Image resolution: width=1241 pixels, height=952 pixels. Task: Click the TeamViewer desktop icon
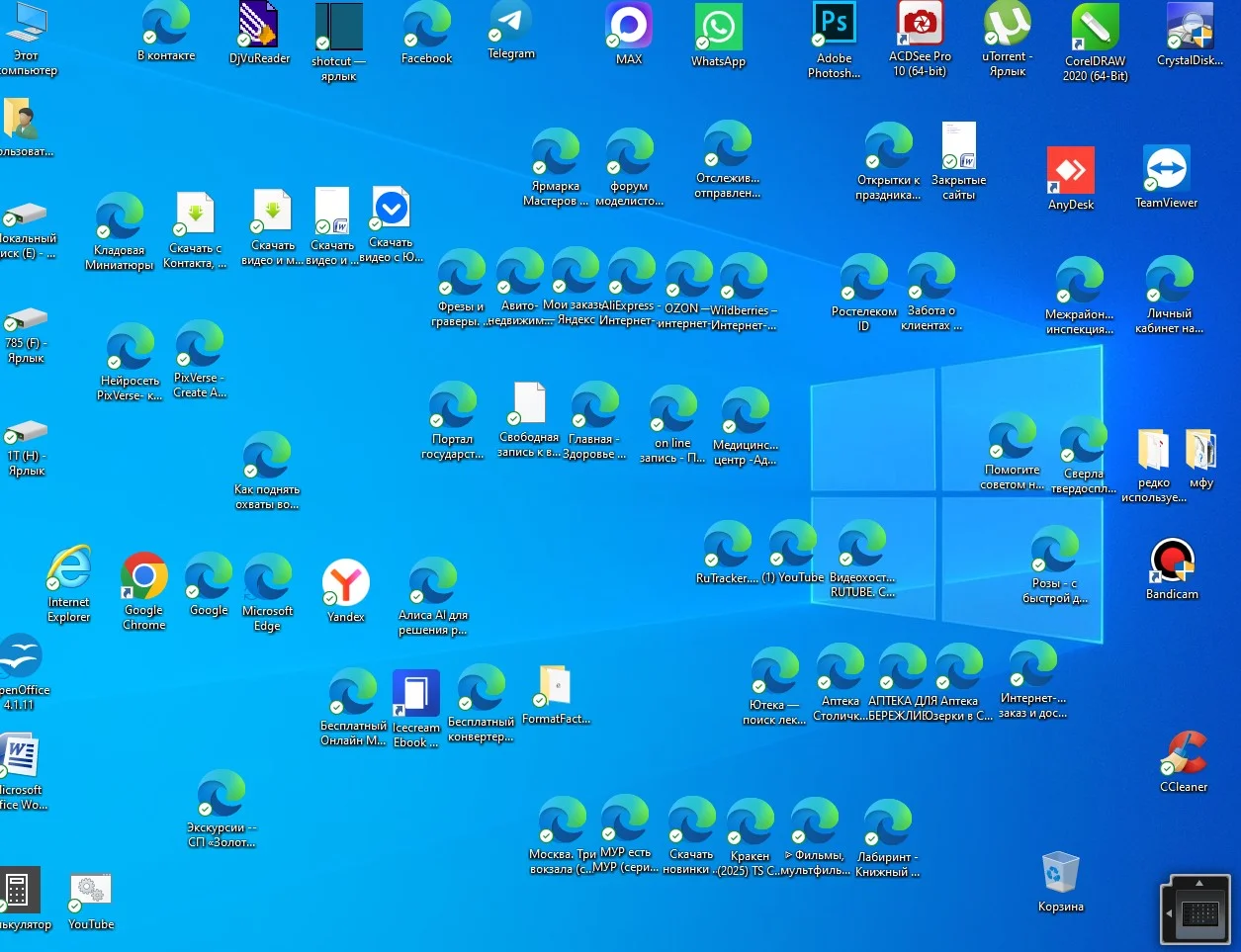coord(1166,169)
